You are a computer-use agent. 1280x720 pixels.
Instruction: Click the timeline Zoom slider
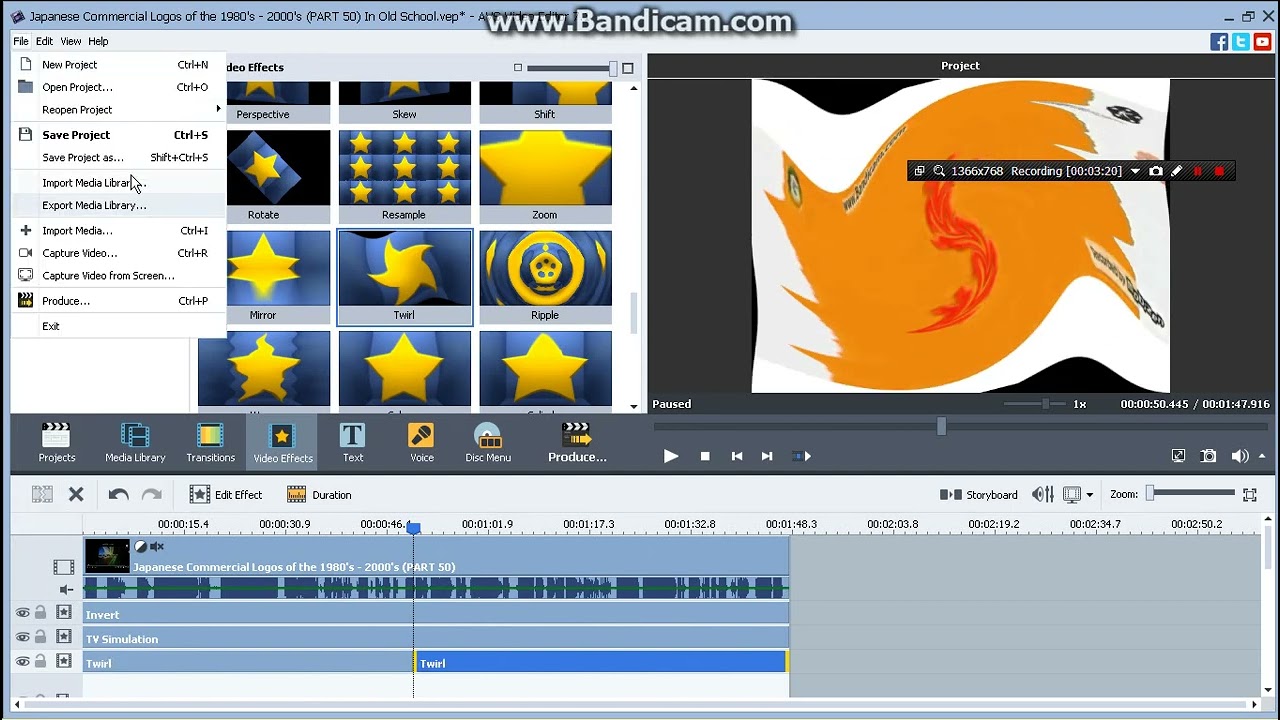[1191, 493]
